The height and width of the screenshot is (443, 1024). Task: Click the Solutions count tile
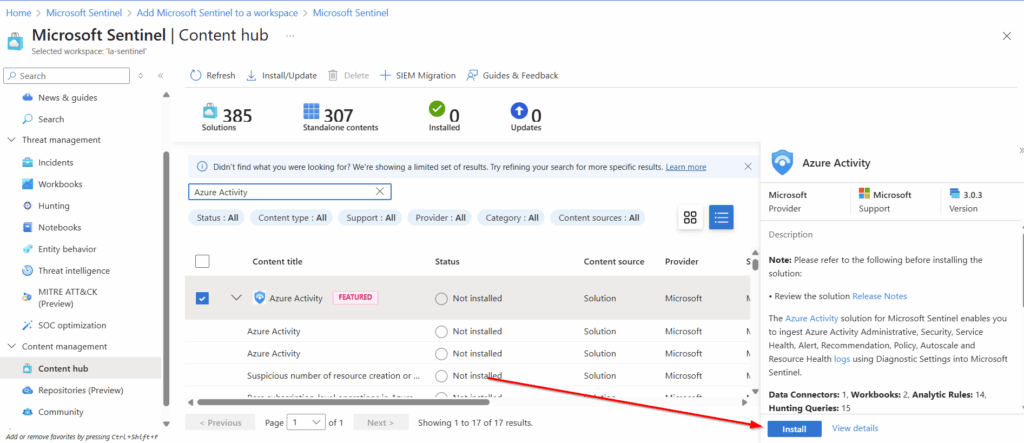point(227,116)
